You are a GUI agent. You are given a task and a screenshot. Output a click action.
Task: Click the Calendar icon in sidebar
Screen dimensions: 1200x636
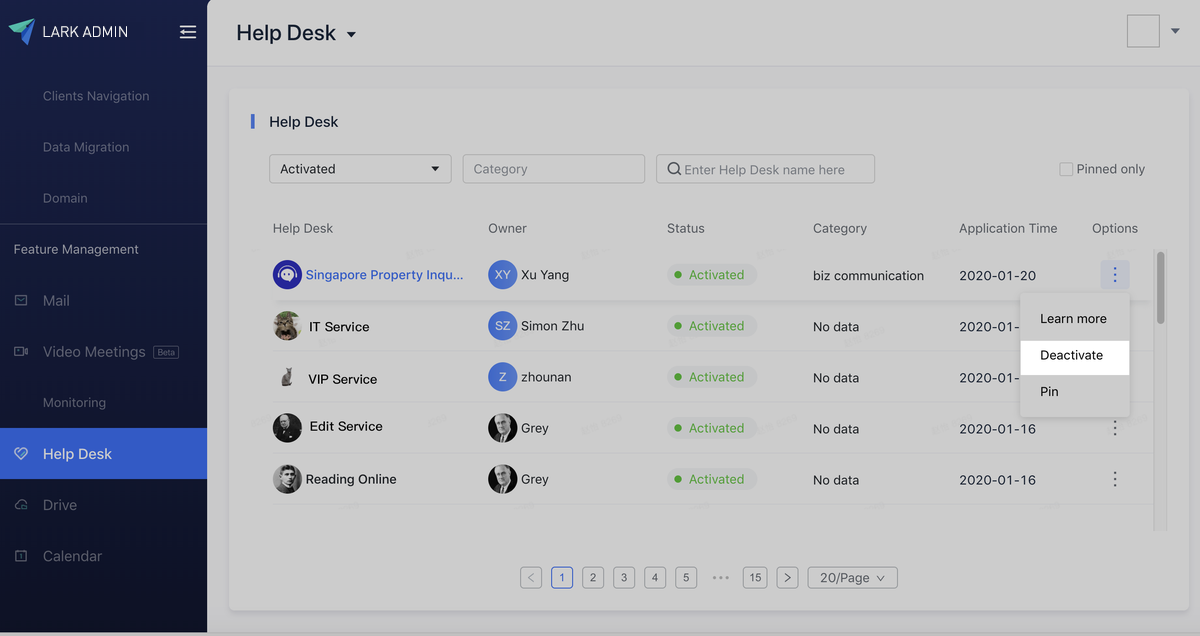coord(21,556)
